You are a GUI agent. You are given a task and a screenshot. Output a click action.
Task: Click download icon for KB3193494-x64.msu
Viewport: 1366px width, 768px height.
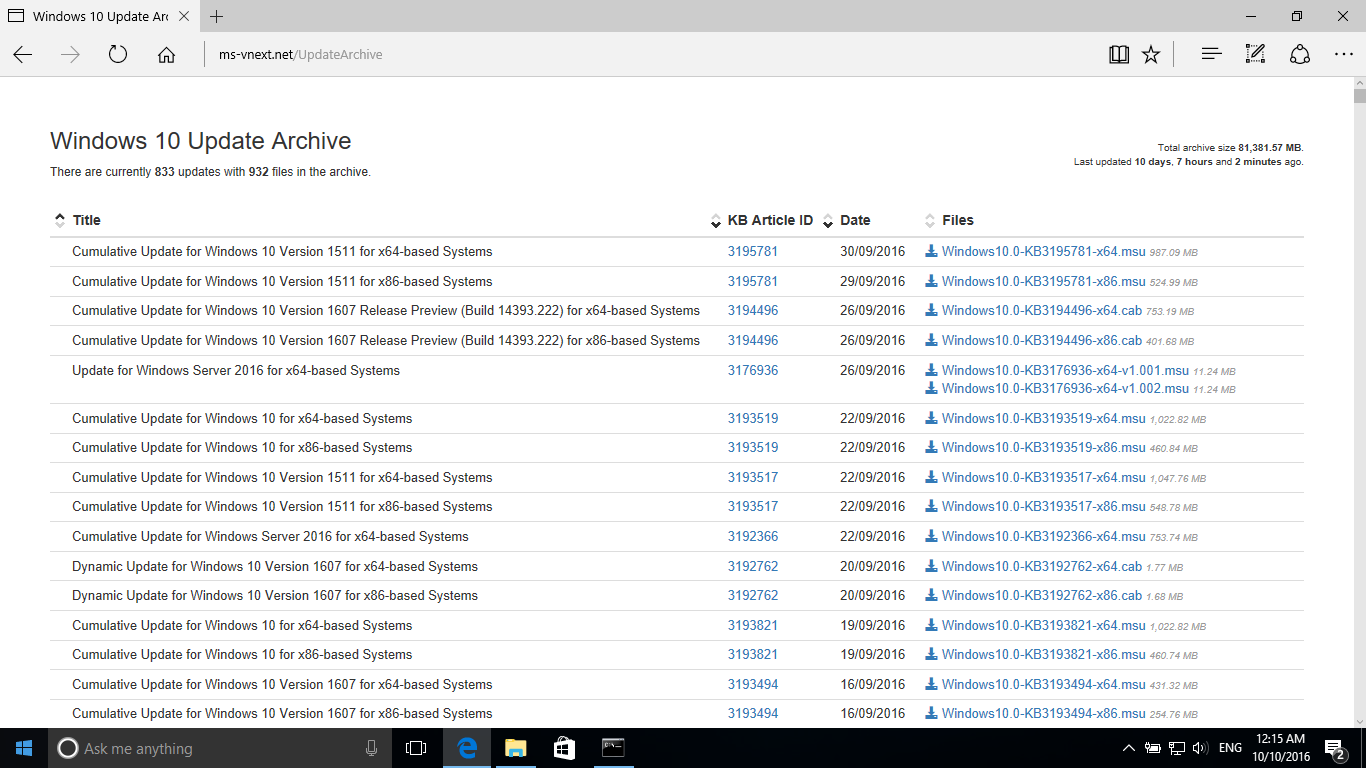pos(931,685)
